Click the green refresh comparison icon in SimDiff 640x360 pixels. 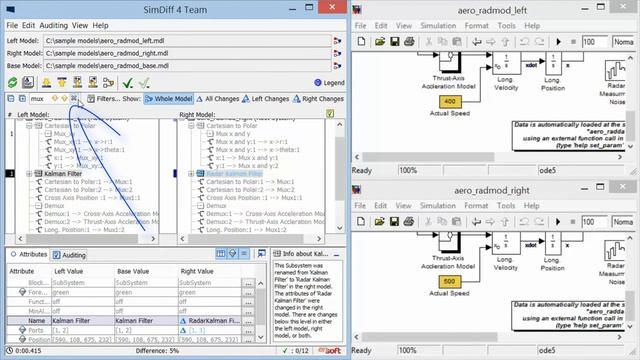12,83
